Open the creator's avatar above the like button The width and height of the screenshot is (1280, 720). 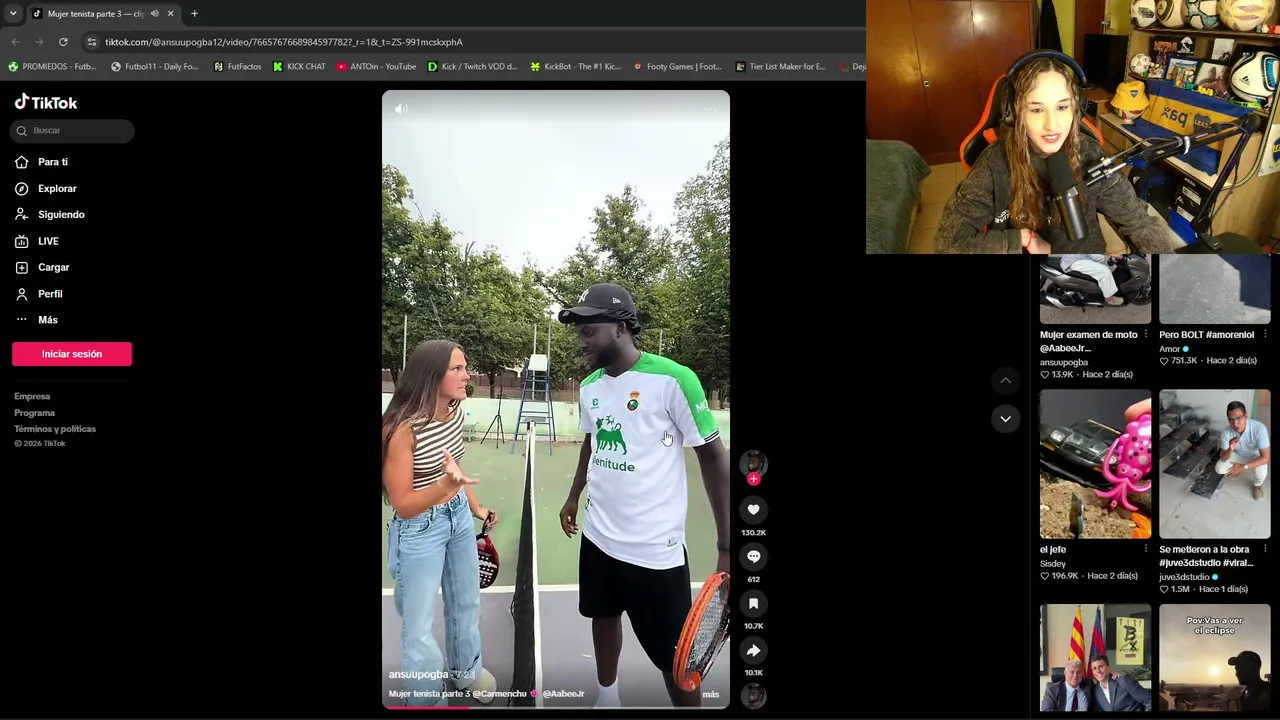click(x=753, y=463)
